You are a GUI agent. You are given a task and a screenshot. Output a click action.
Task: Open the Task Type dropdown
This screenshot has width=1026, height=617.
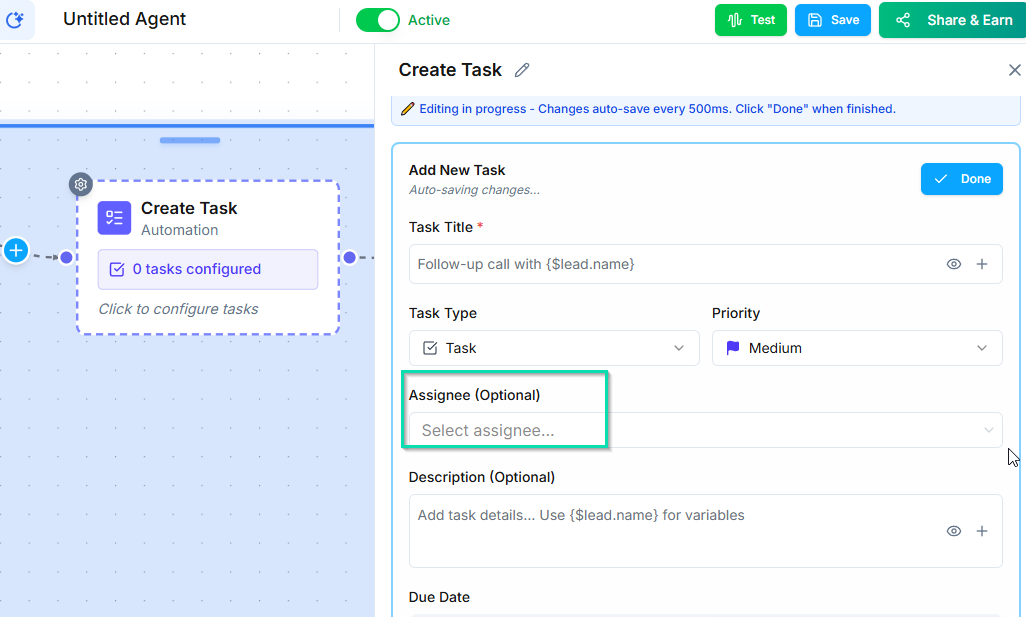coord(554,348)
